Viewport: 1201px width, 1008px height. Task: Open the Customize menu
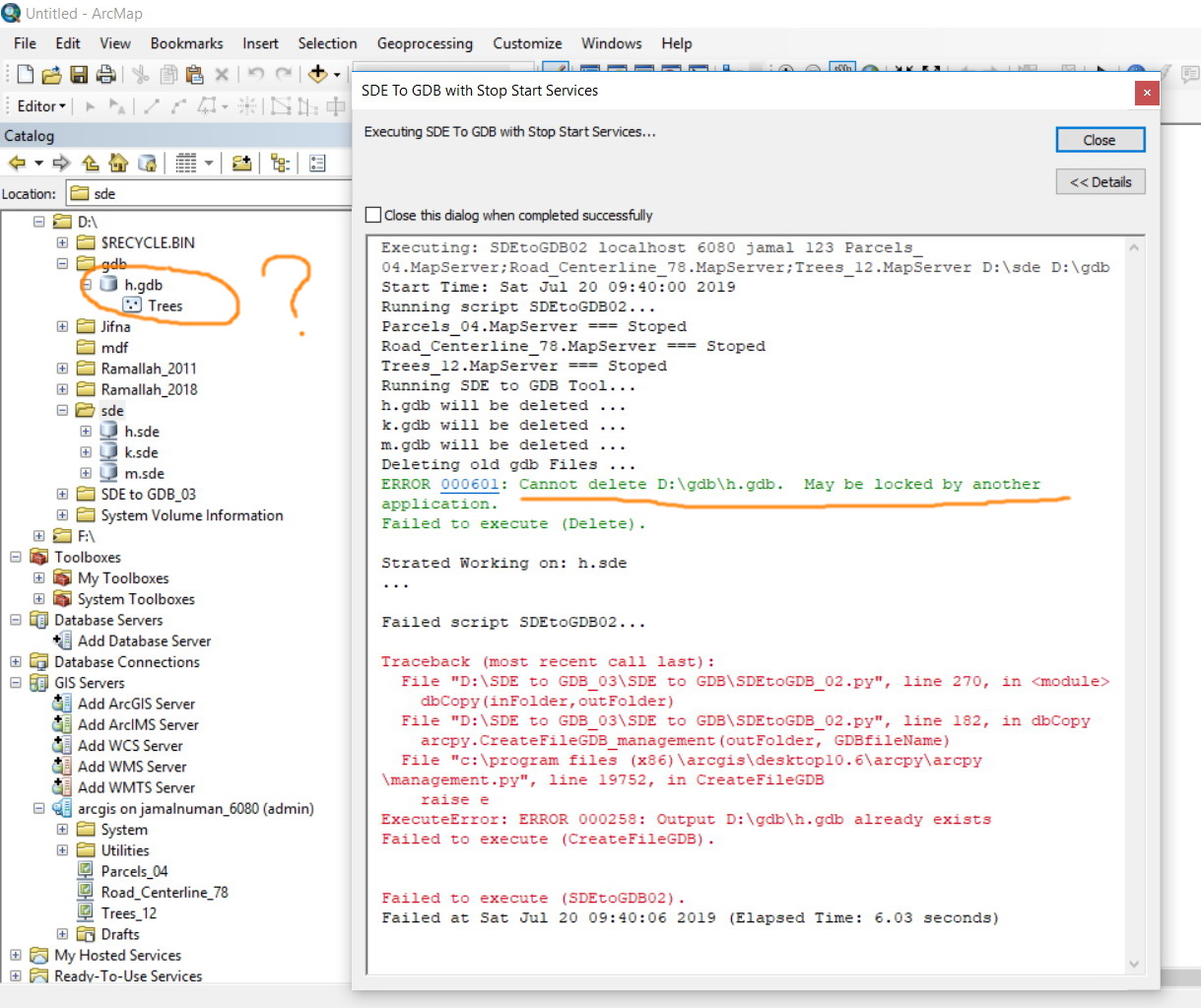point(527,43)
